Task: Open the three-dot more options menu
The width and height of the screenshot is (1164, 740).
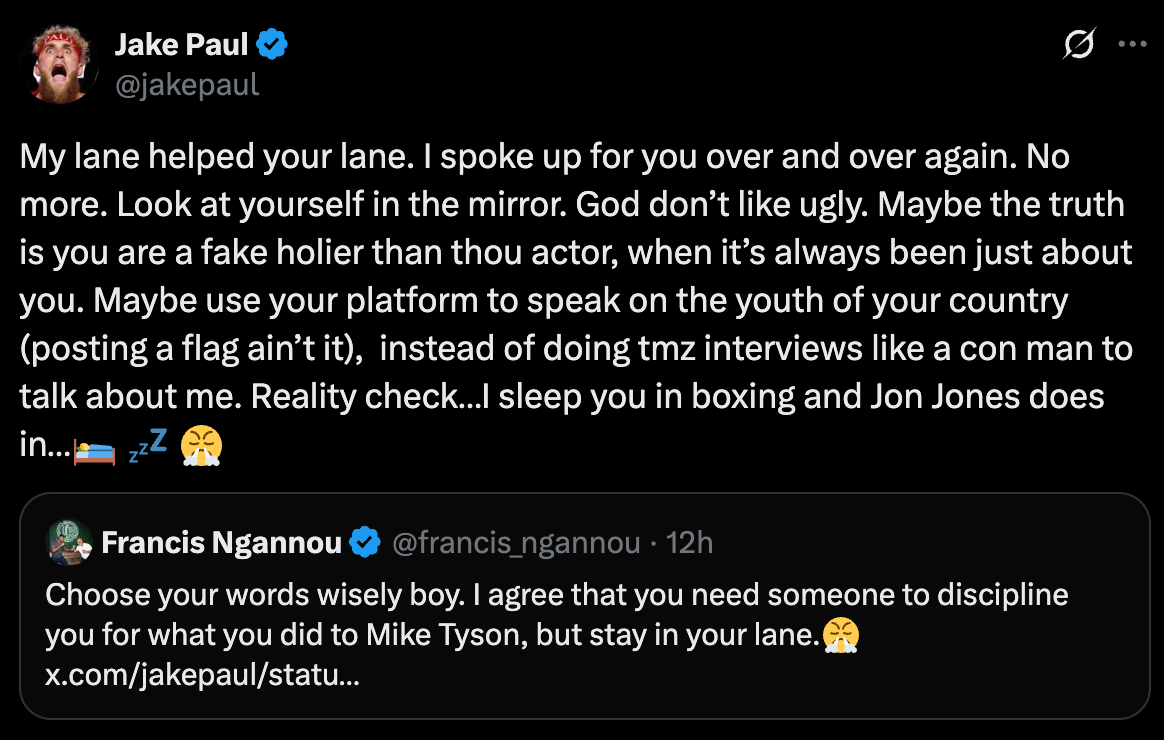Action: (1132, 45)
